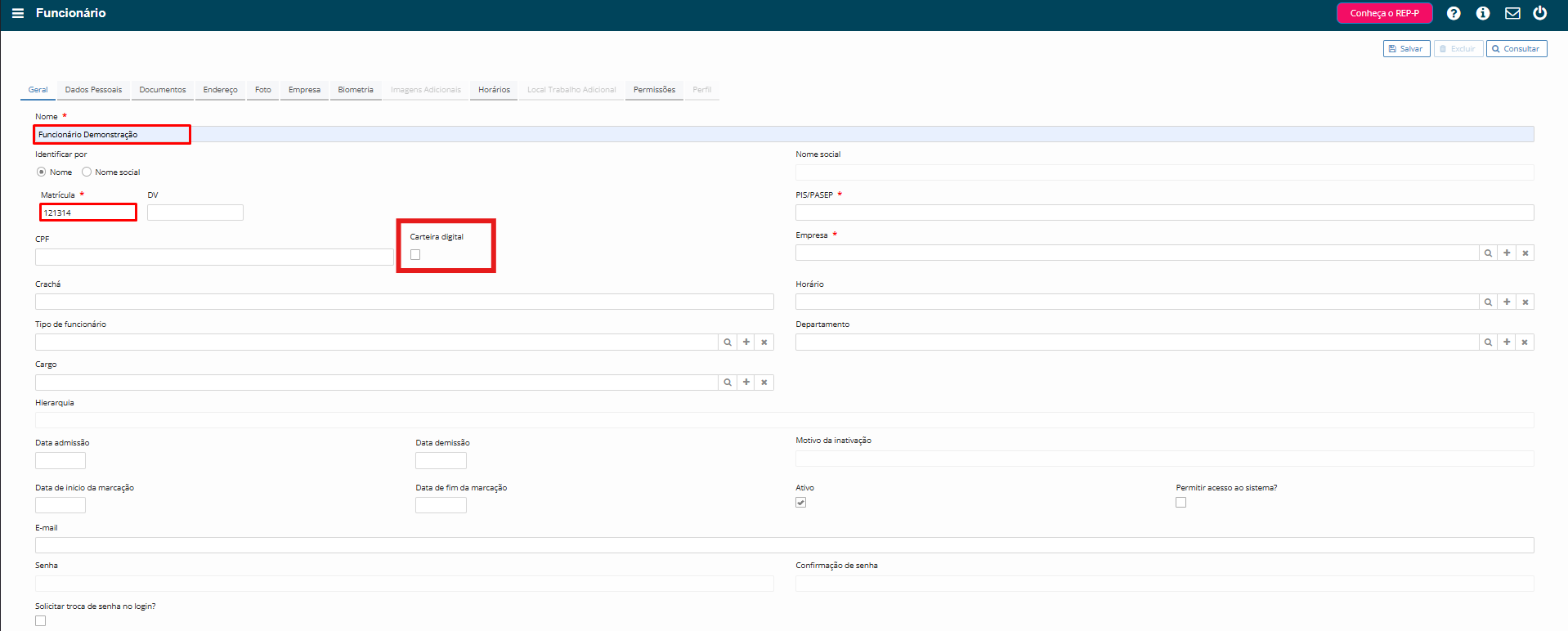Open the Documentos tab
The image size is (1568, 631).
[x=163, y=90]
